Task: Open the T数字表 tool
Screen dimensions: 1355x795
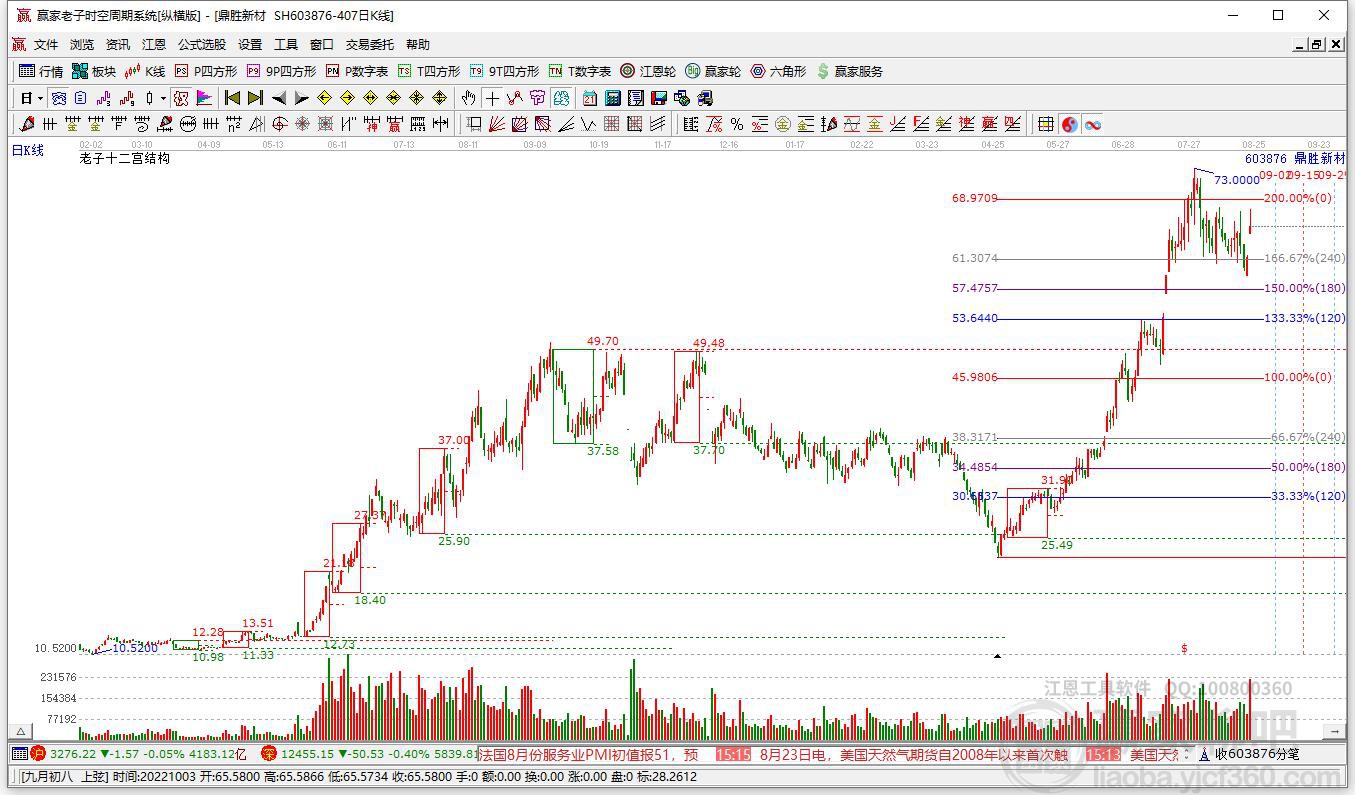Action: pos(579,71)
